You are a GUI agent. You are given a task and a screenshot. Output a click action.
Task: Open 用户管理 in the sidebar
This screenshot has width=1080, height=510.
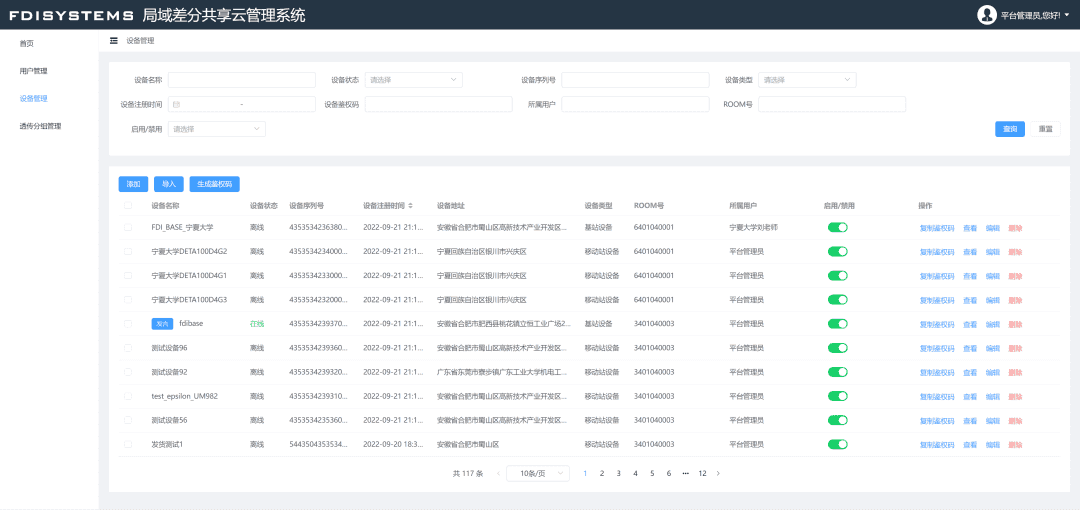pyautogui.click(x=33, y=71)
